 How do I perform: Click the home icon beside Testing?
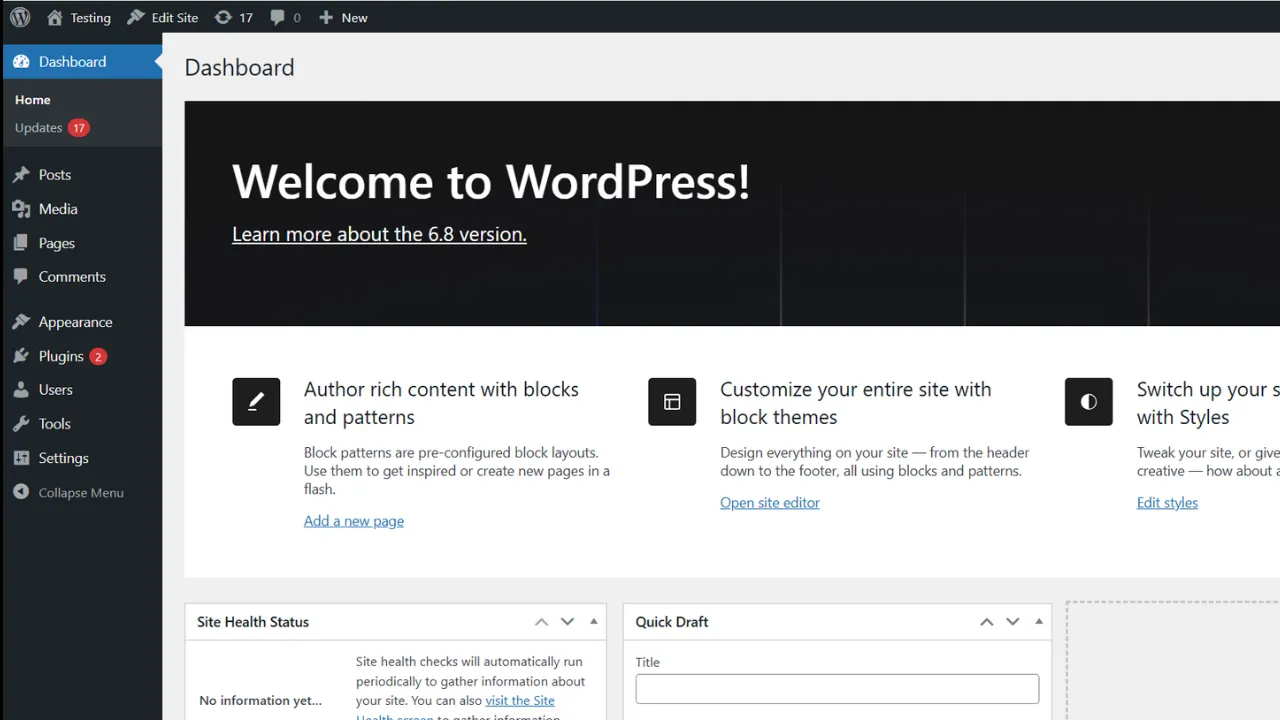tap(54, 17)
